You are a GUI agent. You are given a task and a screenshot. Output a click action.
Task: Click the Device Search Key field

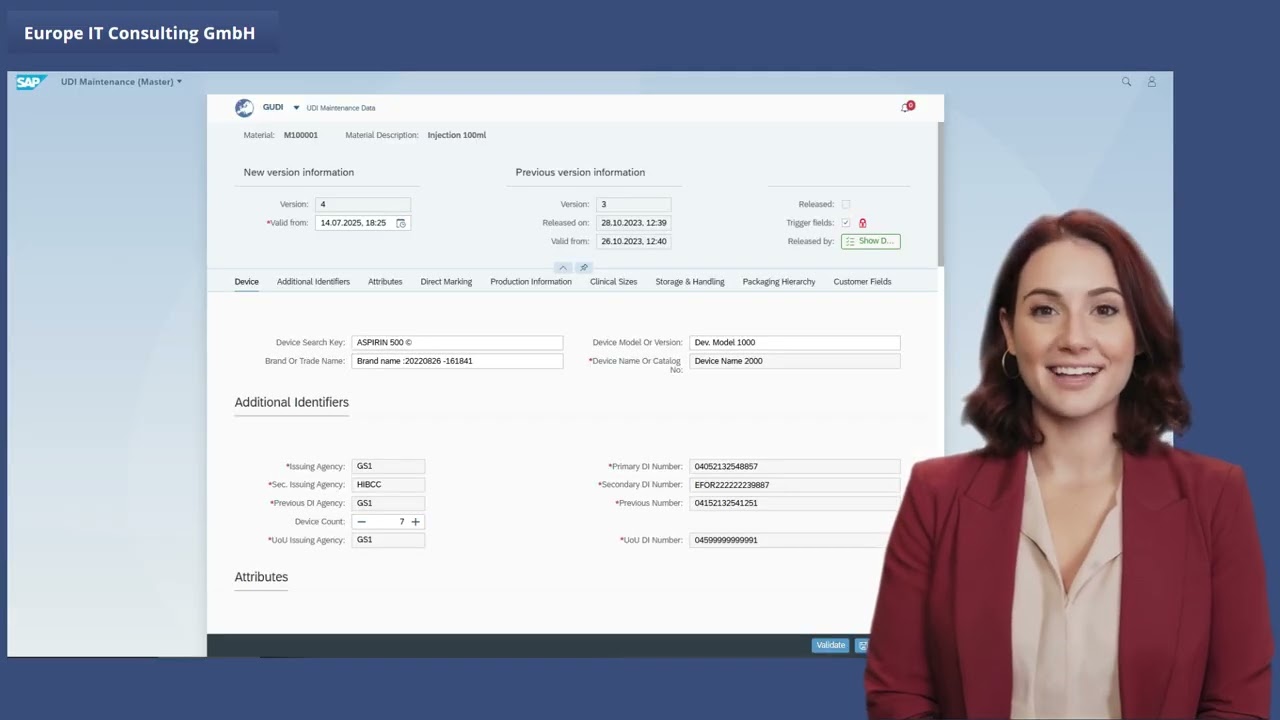pyautogui.click(x=457, y=343)
